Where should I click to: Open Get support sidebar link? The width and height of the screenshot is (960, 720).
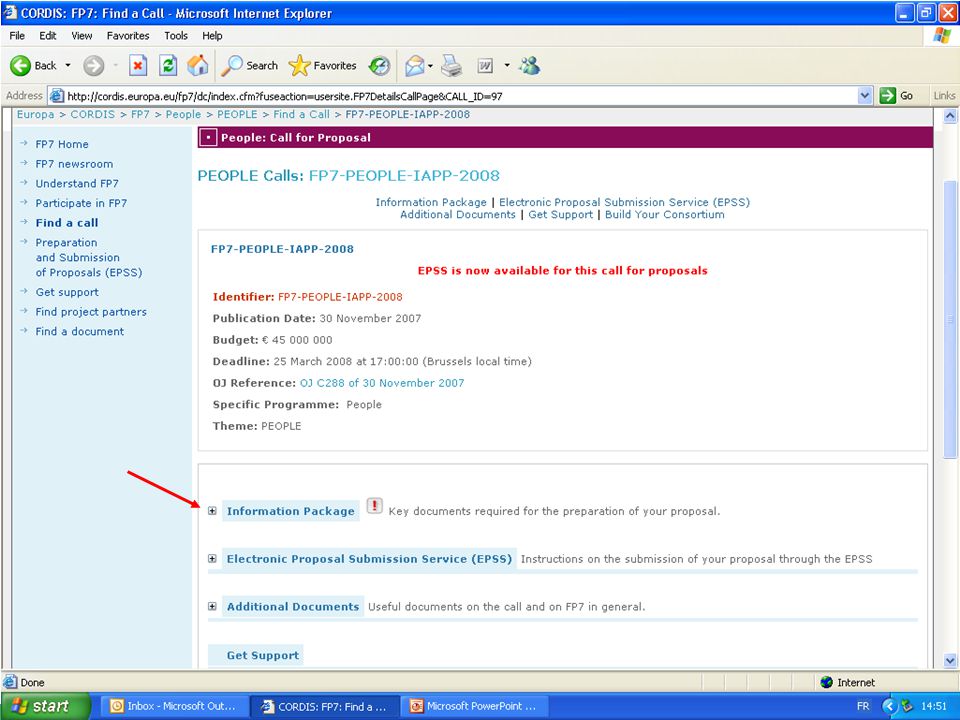coord(67,292)
